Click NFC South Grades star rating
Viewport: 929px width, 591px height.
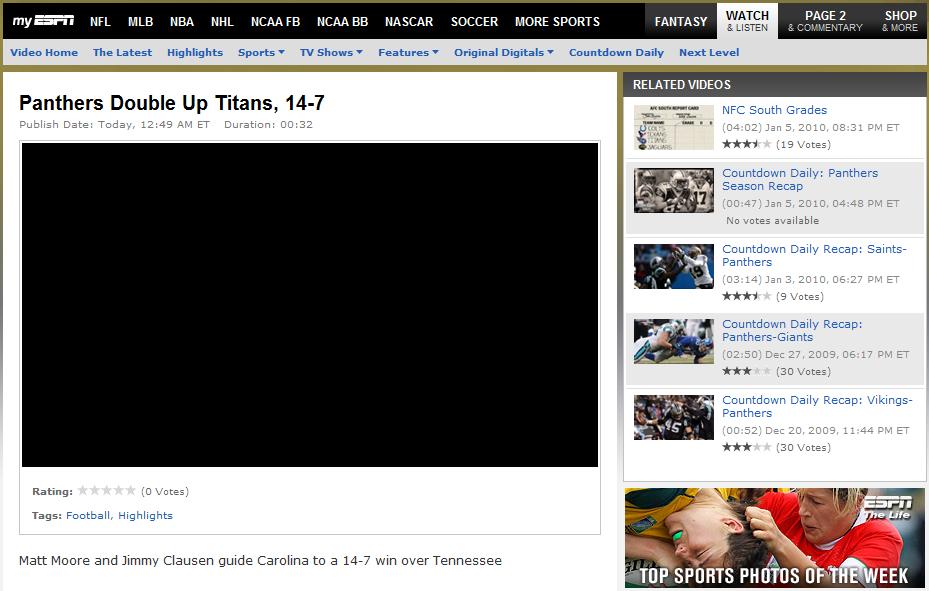(x=747, y=144)
